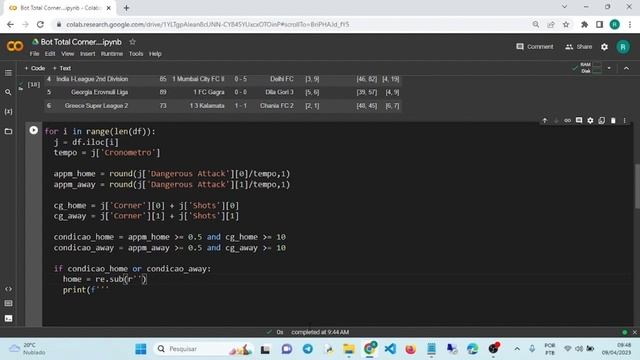Open the Edit menu
Screen dimensions: 640x360
[x=50, y=54]
